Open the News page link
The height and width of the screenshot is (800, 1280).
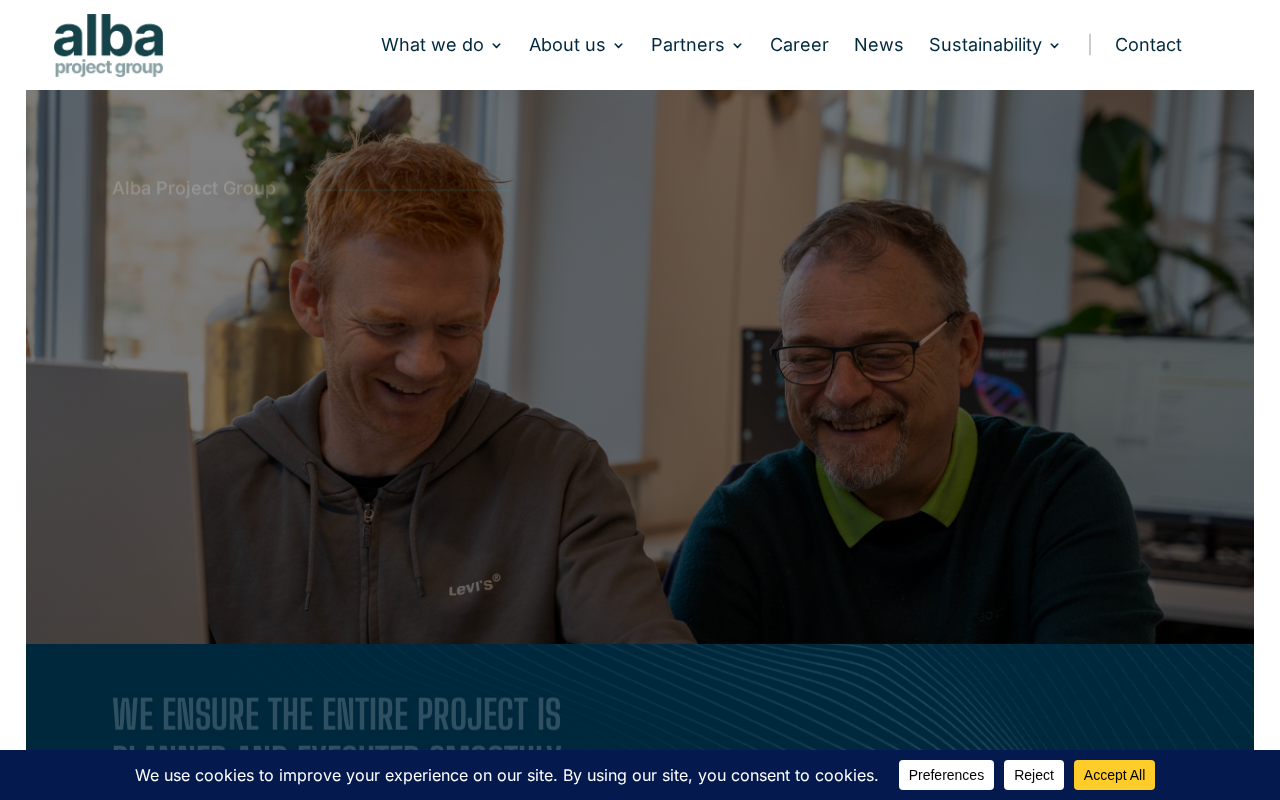pyautogui.click(x=879, y=45)
